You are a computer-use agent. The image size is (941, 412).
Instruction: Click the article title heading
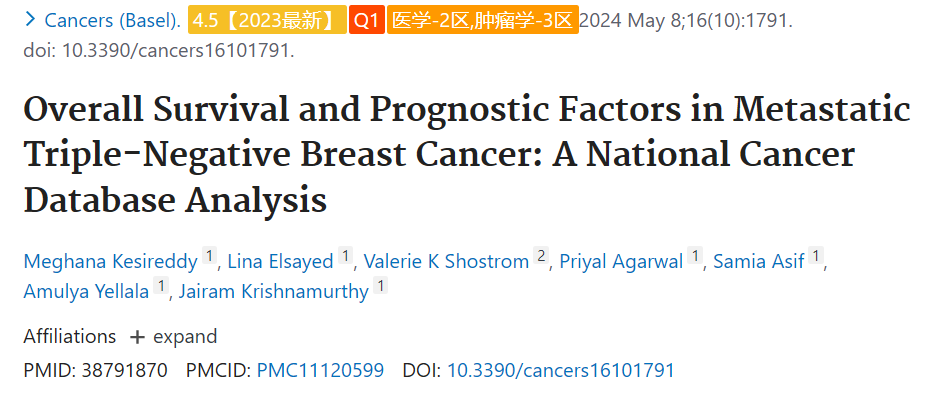[467, 155]
